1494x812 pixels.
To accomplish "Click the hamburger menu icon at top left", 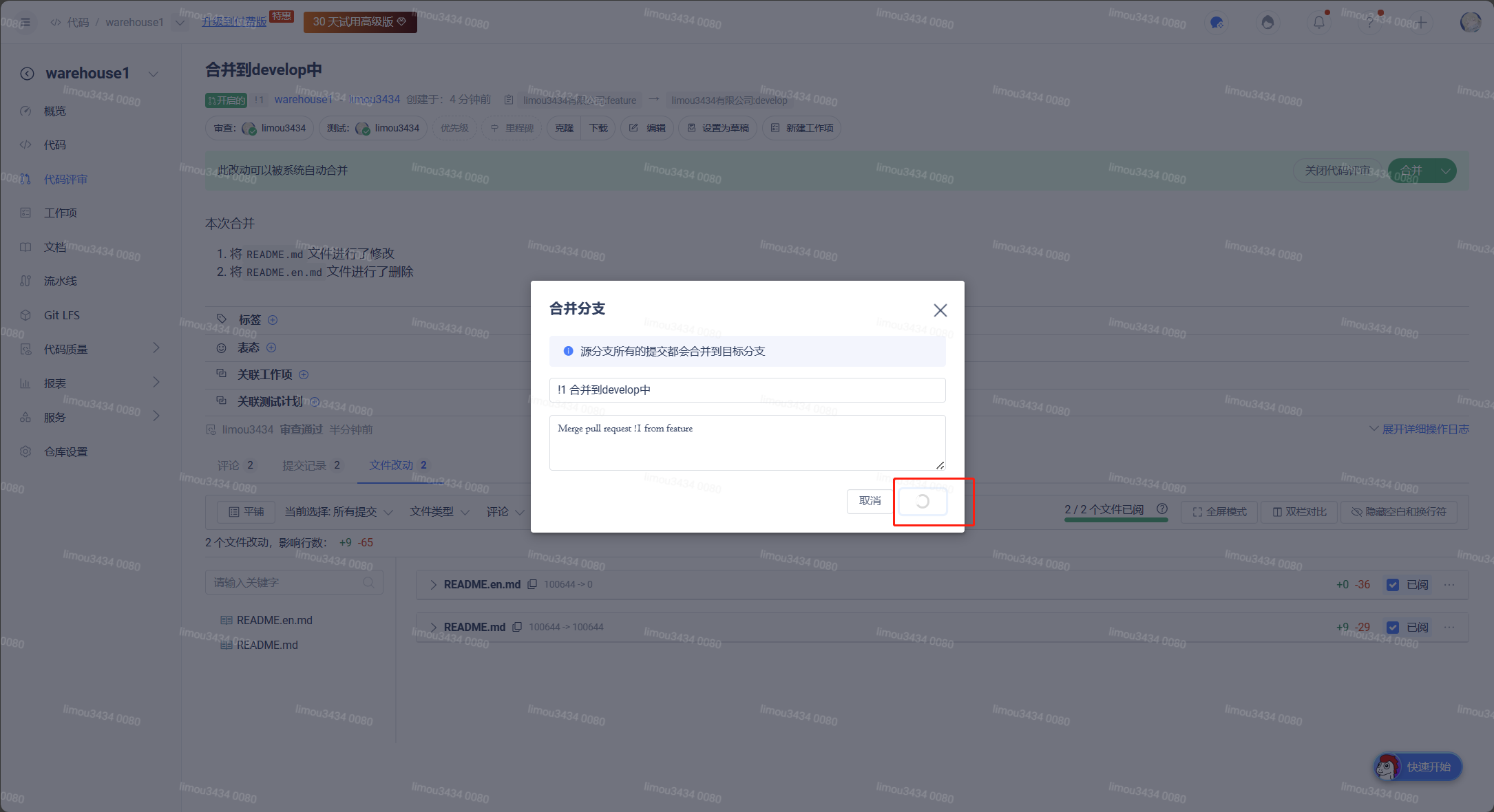I will pyautogui.click(x=25, y=22).
